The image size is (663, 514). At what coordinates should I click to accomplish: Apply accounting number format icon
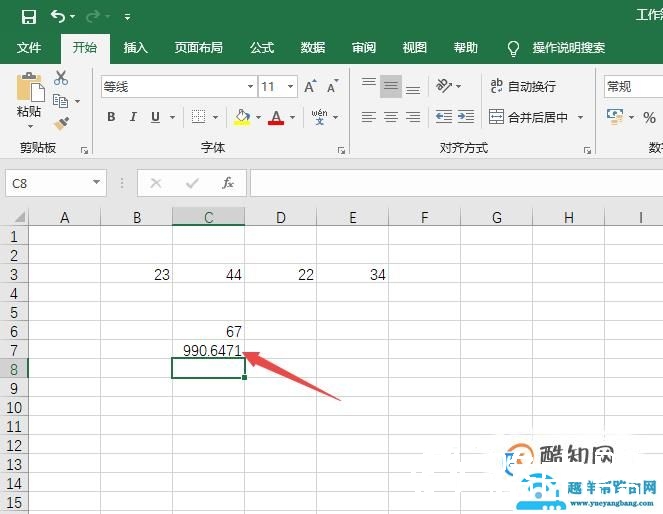pyautogui.click(x=615, y=117)
